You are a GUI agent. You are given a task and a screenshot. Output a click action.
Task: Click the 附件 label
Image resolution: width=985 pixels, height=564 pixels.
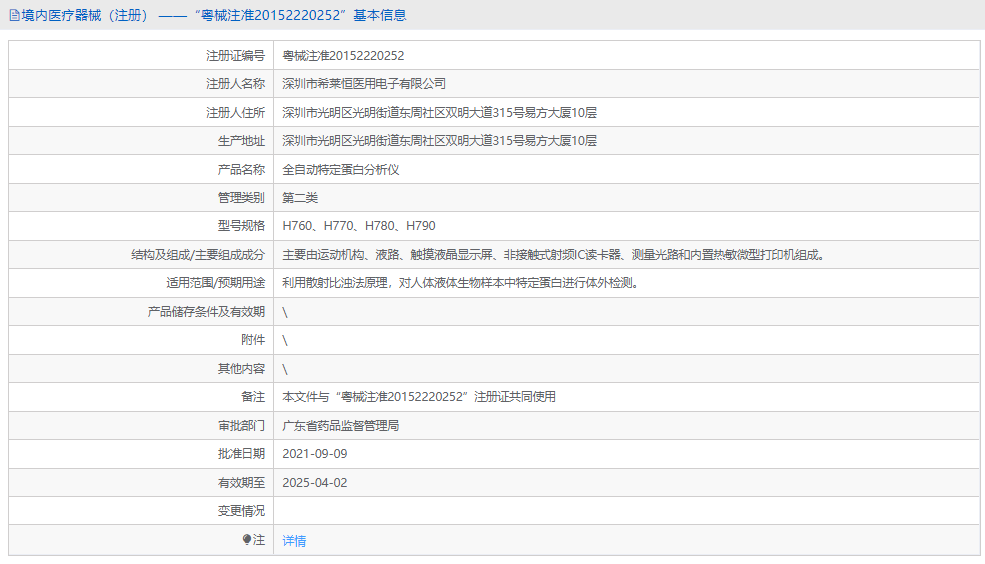pos(253,340)
